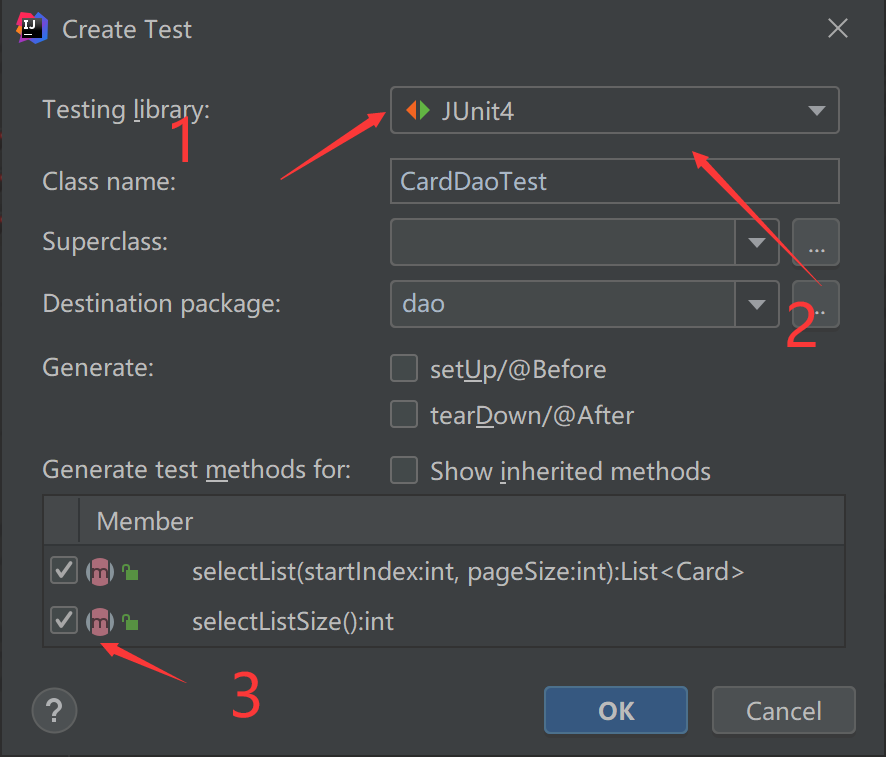Enable the tearDown/@After checkbox

point(404,414)
